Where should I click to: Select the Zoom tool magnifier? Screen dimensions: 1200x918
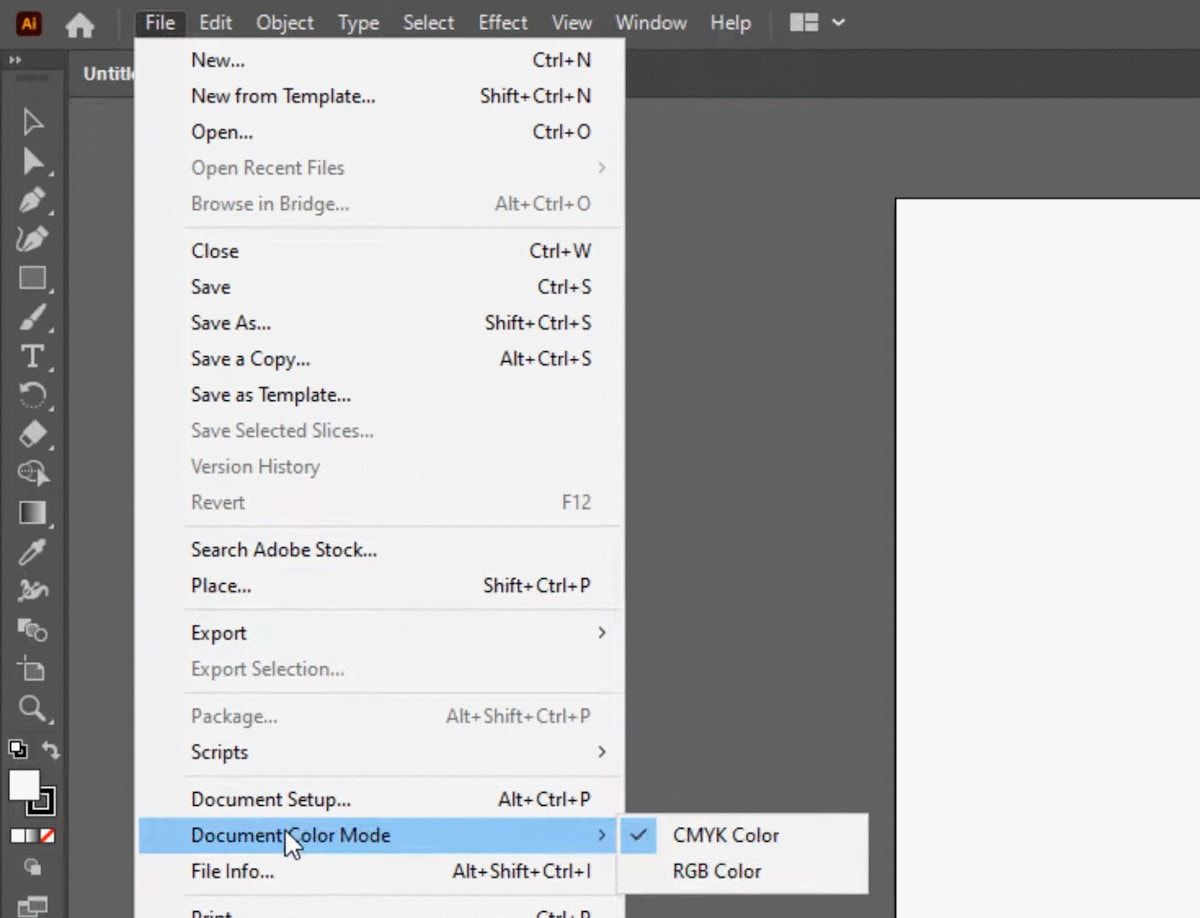[33, 709]
